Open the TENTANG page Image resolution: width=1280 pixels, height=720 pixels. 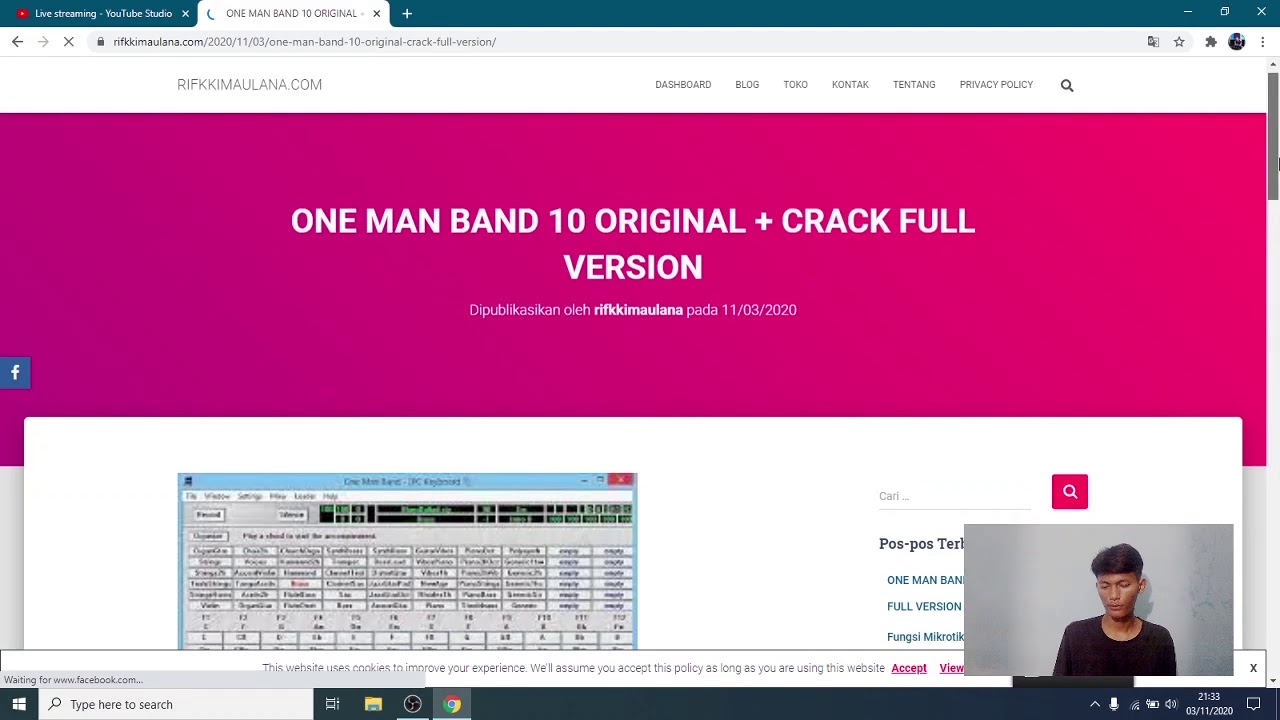tap(914, 85)
